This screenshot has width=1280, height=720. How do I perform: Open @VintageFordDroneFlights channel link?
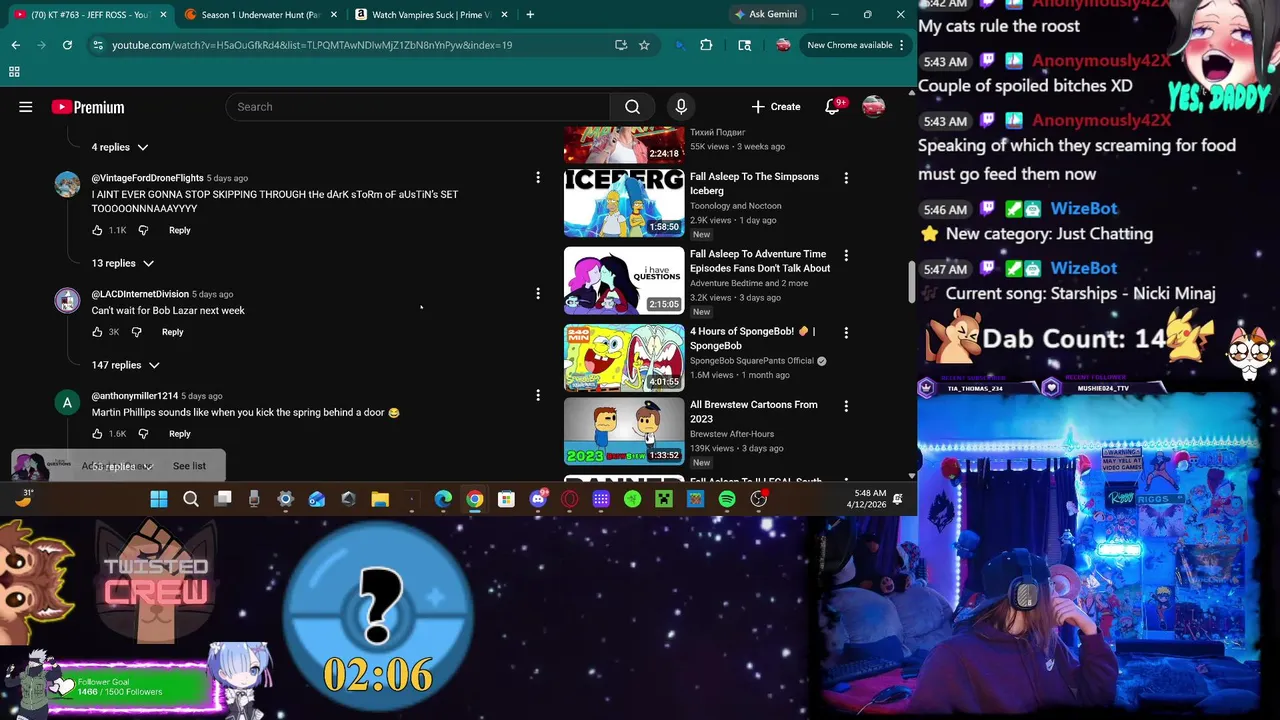tap(147, 178)
